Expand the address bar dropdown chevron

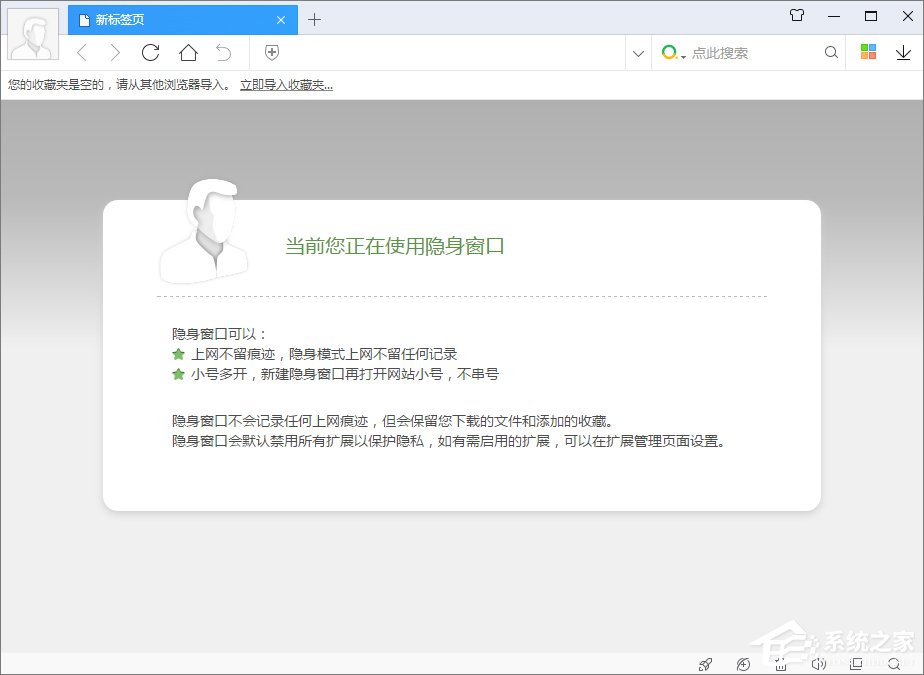click(x=638, y=52)
